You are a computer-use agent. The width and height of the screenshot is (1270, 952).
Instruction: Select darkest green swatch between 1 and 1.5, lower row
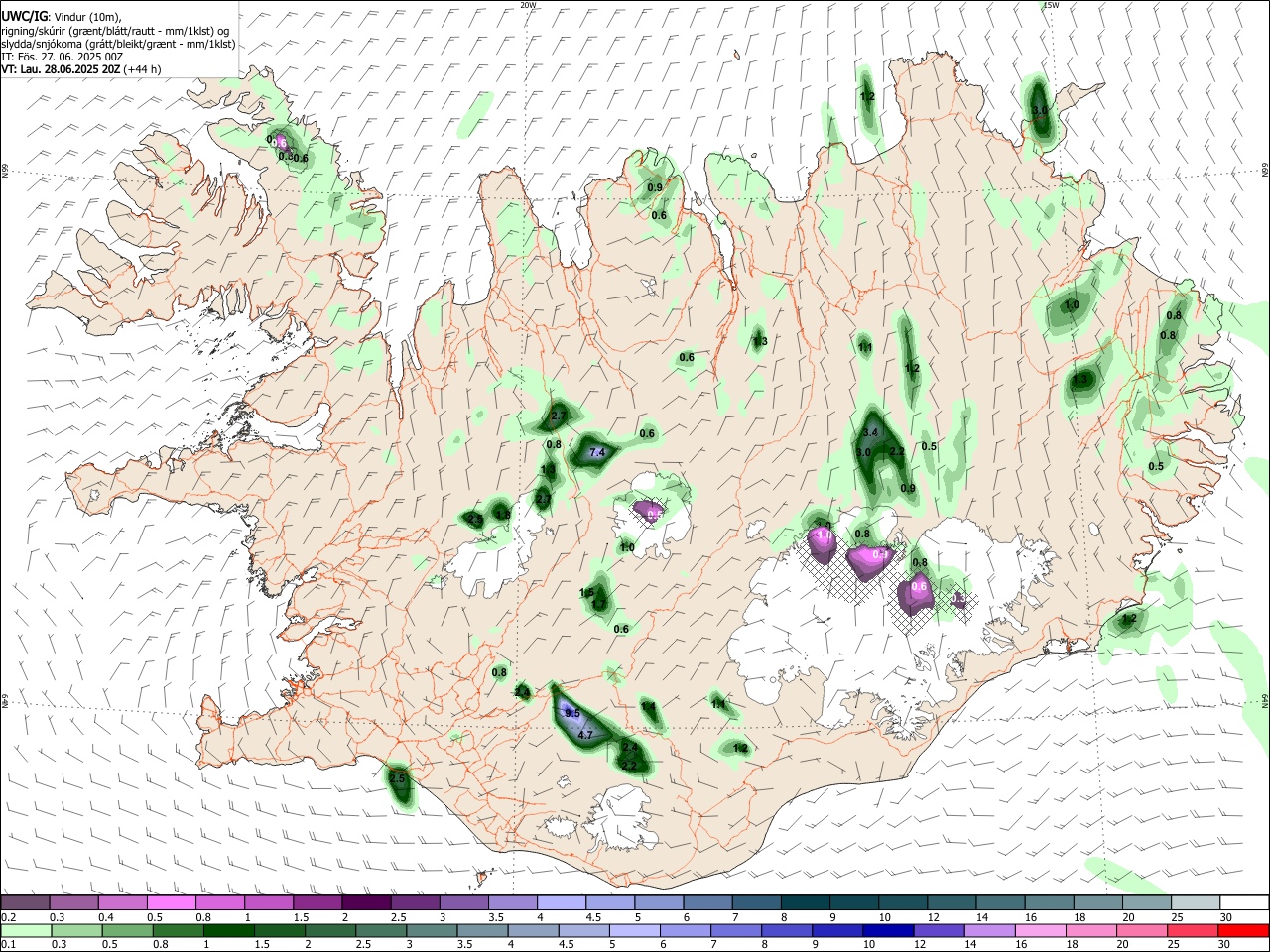[230, 930]
